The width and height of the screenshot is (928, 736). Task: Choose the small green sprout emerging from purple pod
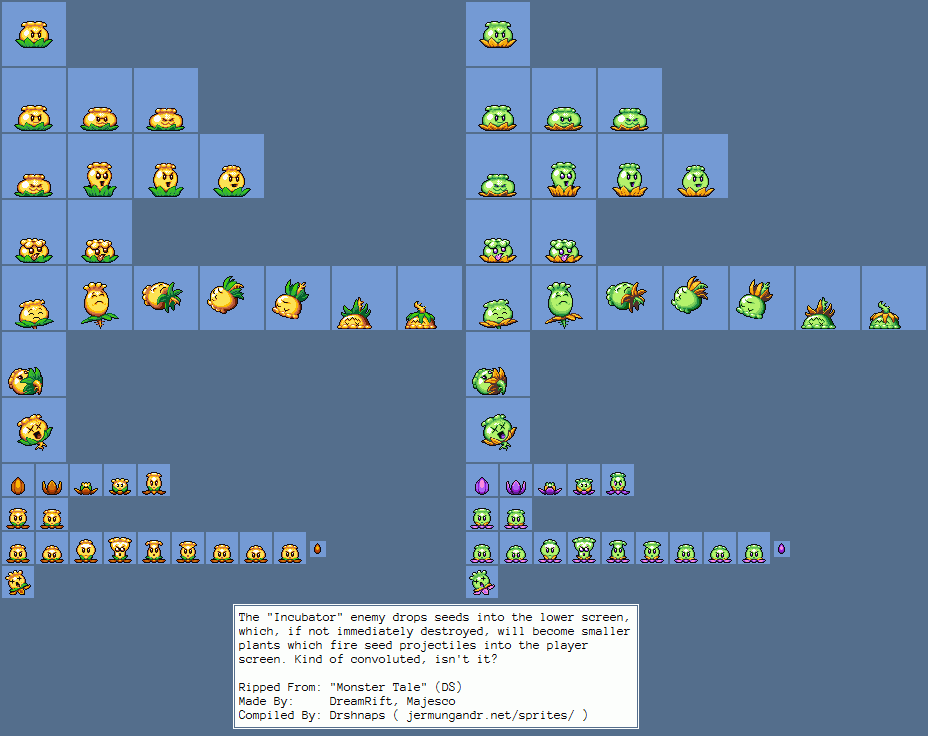550,488
